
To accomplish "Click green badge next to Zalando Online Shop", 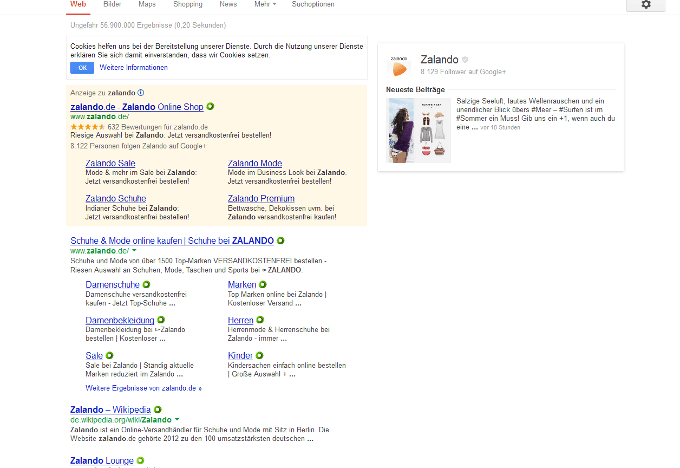I will (211, 105).
